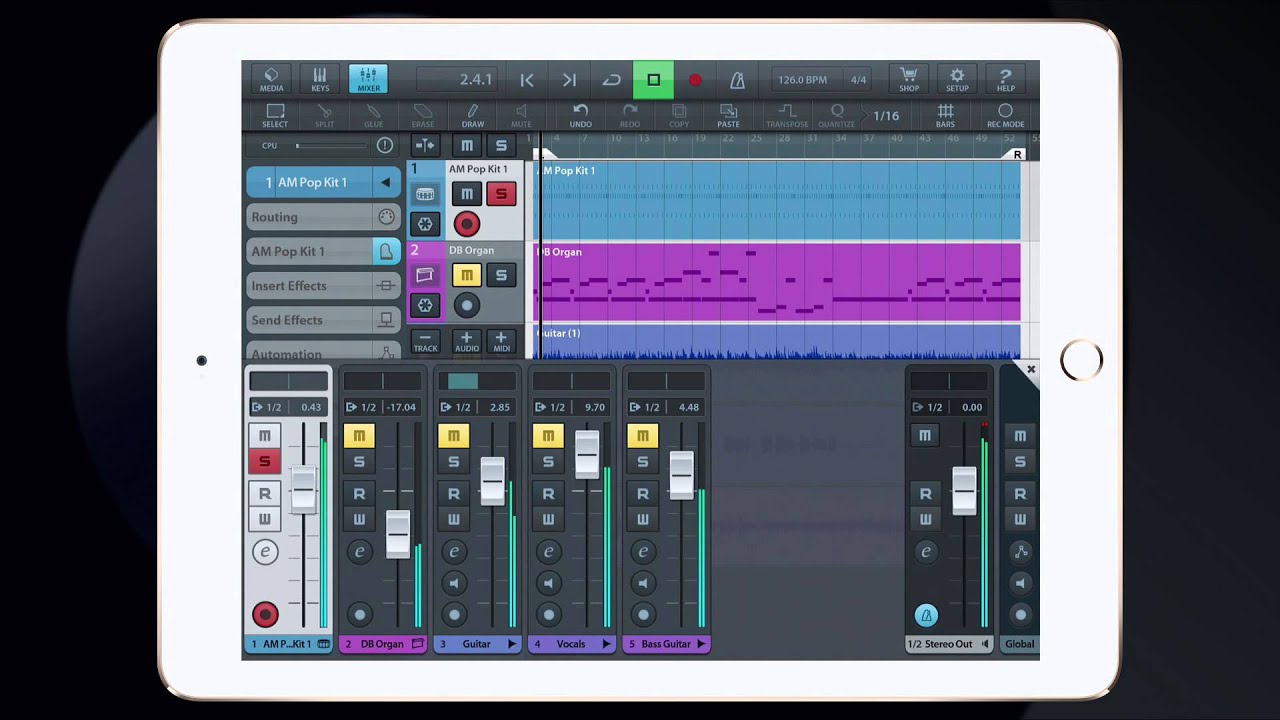The width and height of the screenshot is (1280, 720).
Task: Open the 1/16 quantize value selector
Action: (x=886, y=116)
